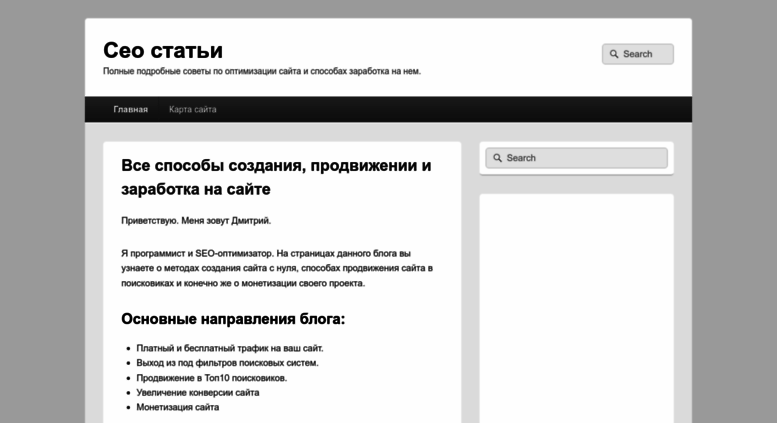Click the magnifier icon in sidebar search
The image size is (777, 423).
(x=498, y=158)
